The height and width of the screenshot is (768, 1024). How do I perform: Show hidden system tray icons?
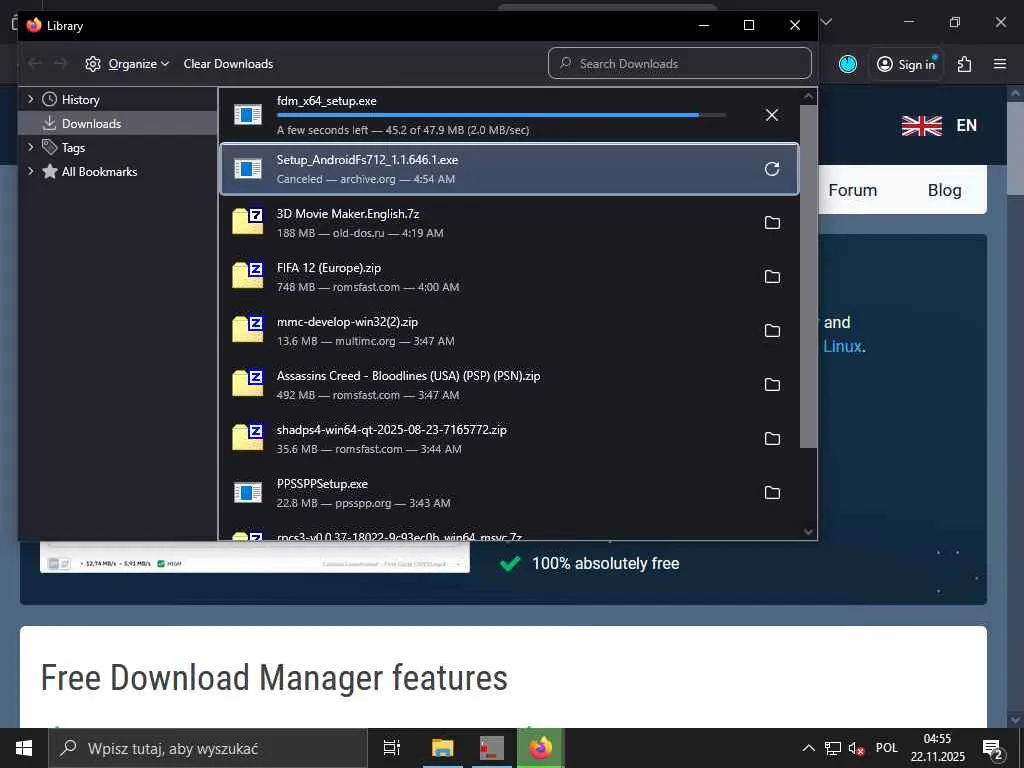(808, 748)
